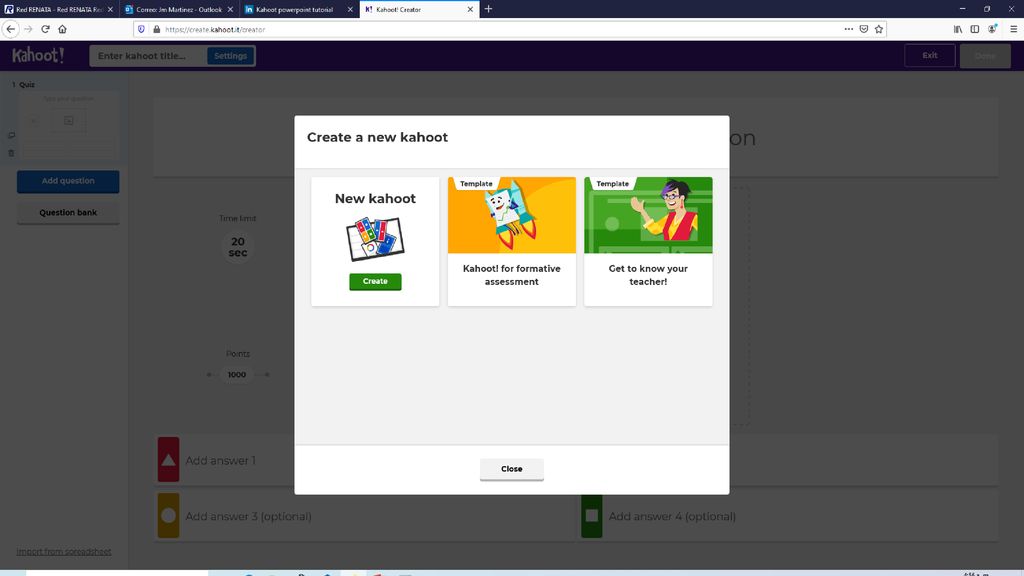This screenshot has width=1024, height=576.
Task: Bookmark this page with the star
Action: (879, 29)
